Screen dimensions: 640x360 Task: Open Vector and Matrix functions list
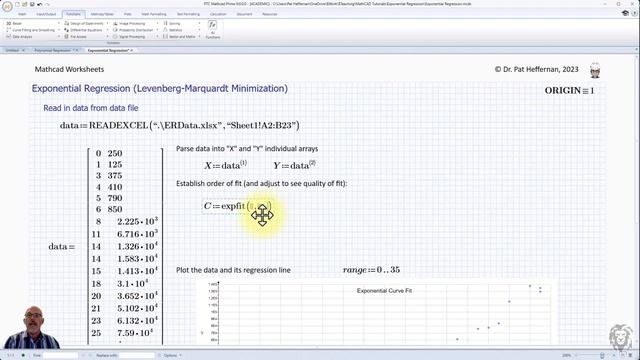click(x=182, y=36)
